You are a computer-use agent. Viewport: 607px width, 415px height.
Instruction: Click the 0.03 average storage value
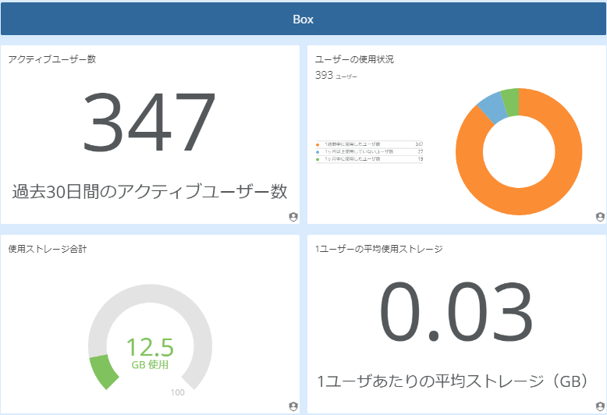tap(456, 314)
